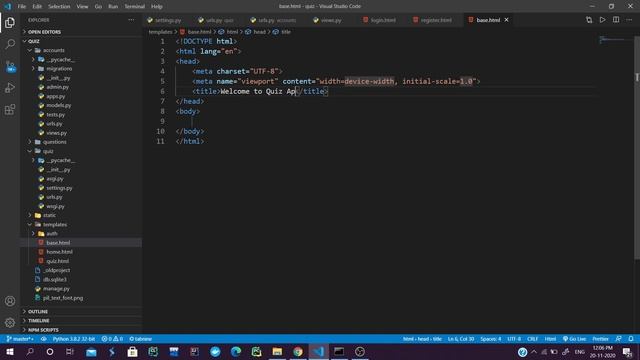Viewport: 640px width, 360px height.
Task: Open the Explorer view in activity bar
Action: tap(10, 22)
